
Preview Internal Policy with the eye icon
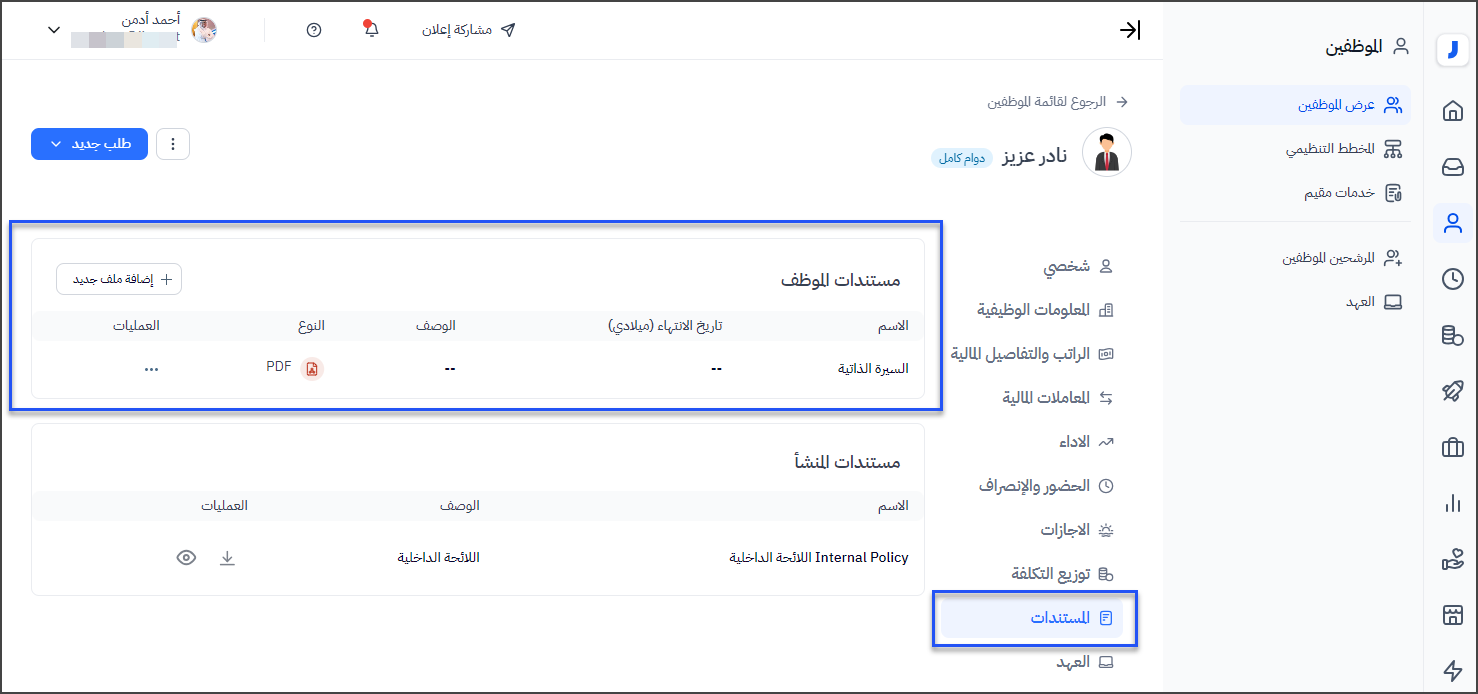tap(186, 558)
